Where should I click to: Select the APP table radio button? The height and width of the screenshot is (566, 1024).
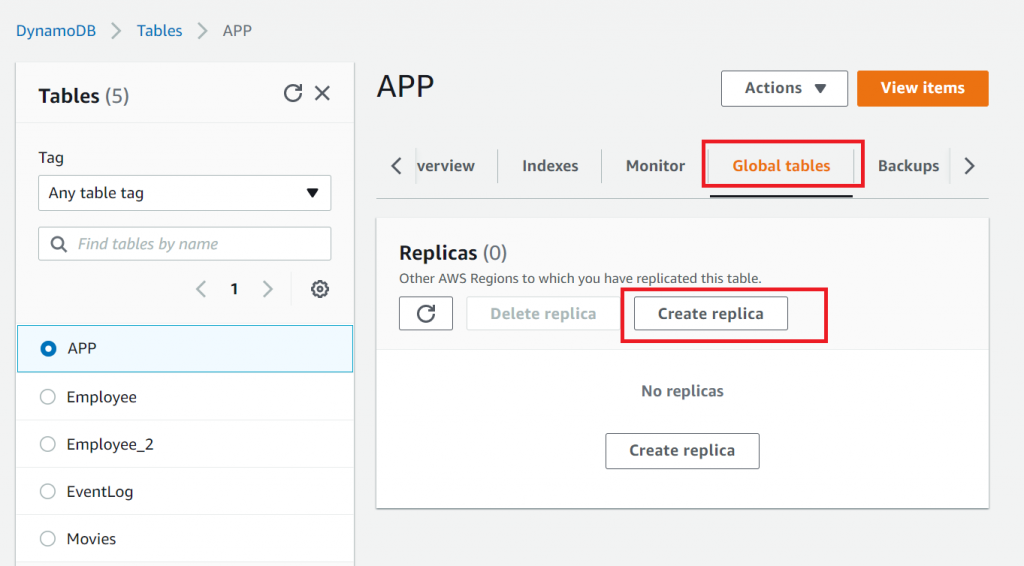tap(48, 349)
